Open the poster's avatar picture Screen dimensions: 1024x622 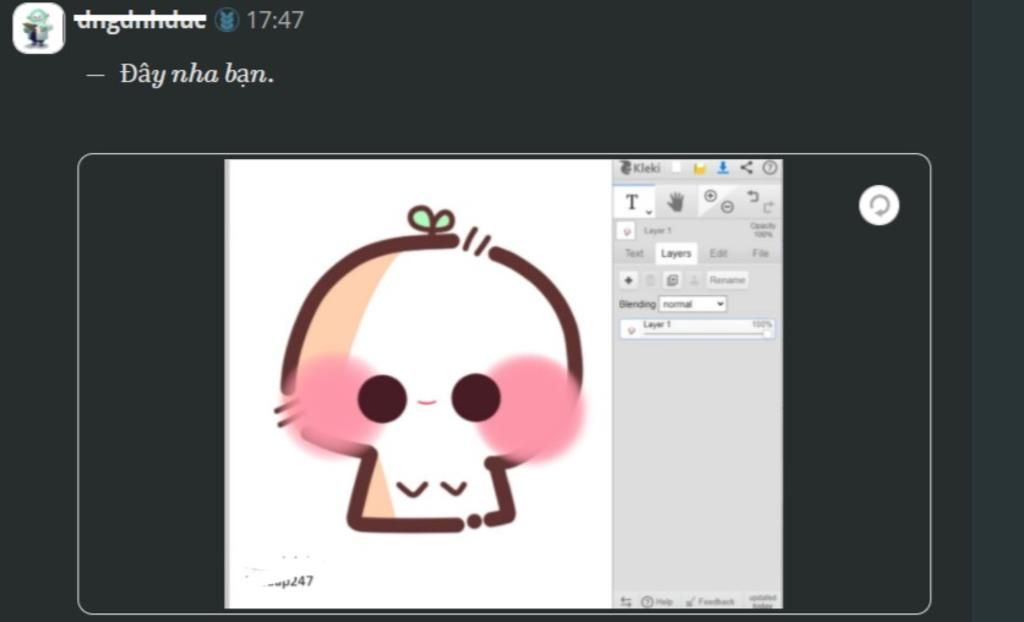point(38,27)
